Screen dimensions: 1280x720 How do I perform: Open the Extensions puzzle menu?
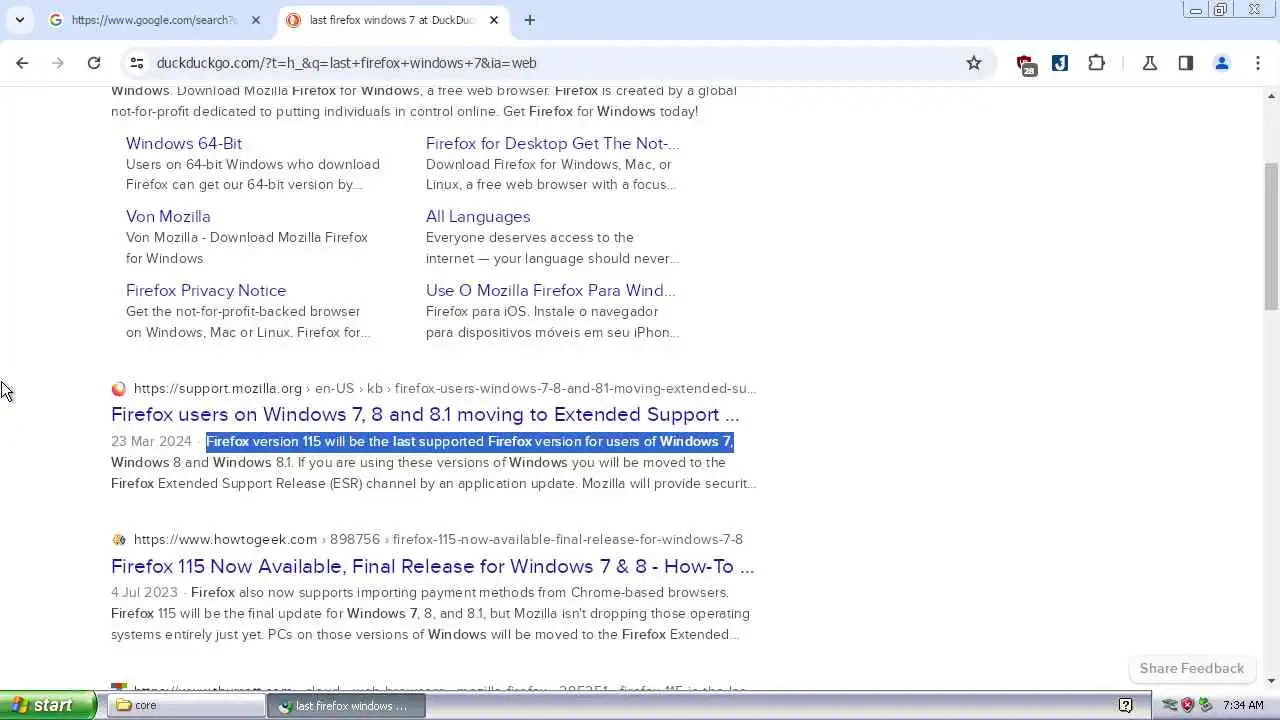(1096, 63)
